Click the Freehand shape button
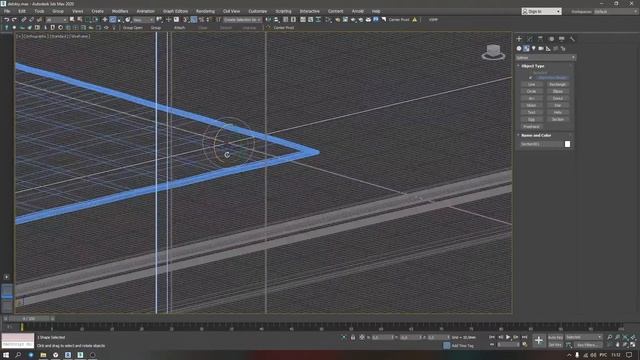The height and width of the screenshot is (360, 640). click(x=531, y=127)
